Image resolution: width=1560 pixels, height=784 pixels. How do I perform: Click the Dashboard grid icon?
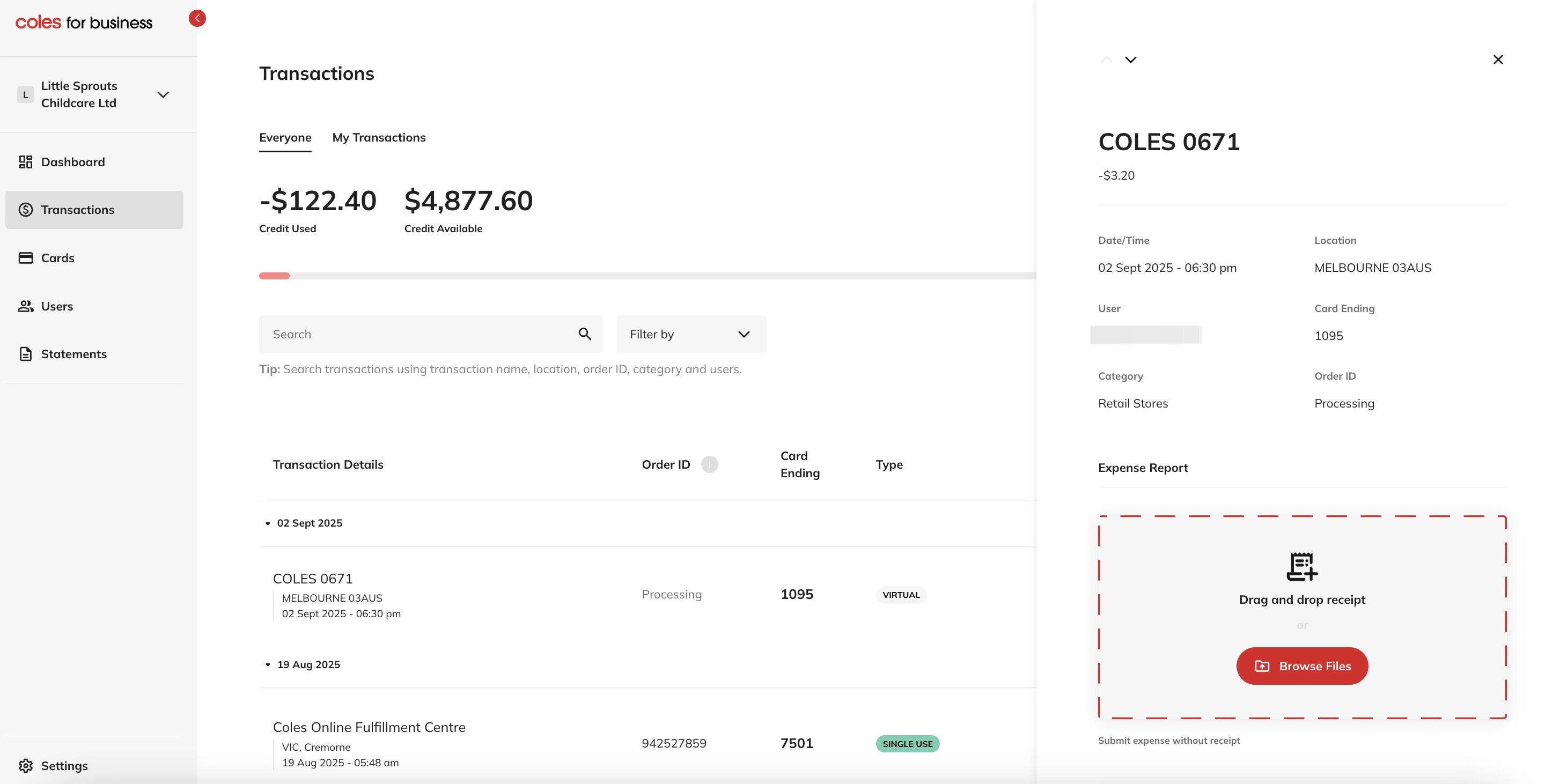(x=25, y=161)
